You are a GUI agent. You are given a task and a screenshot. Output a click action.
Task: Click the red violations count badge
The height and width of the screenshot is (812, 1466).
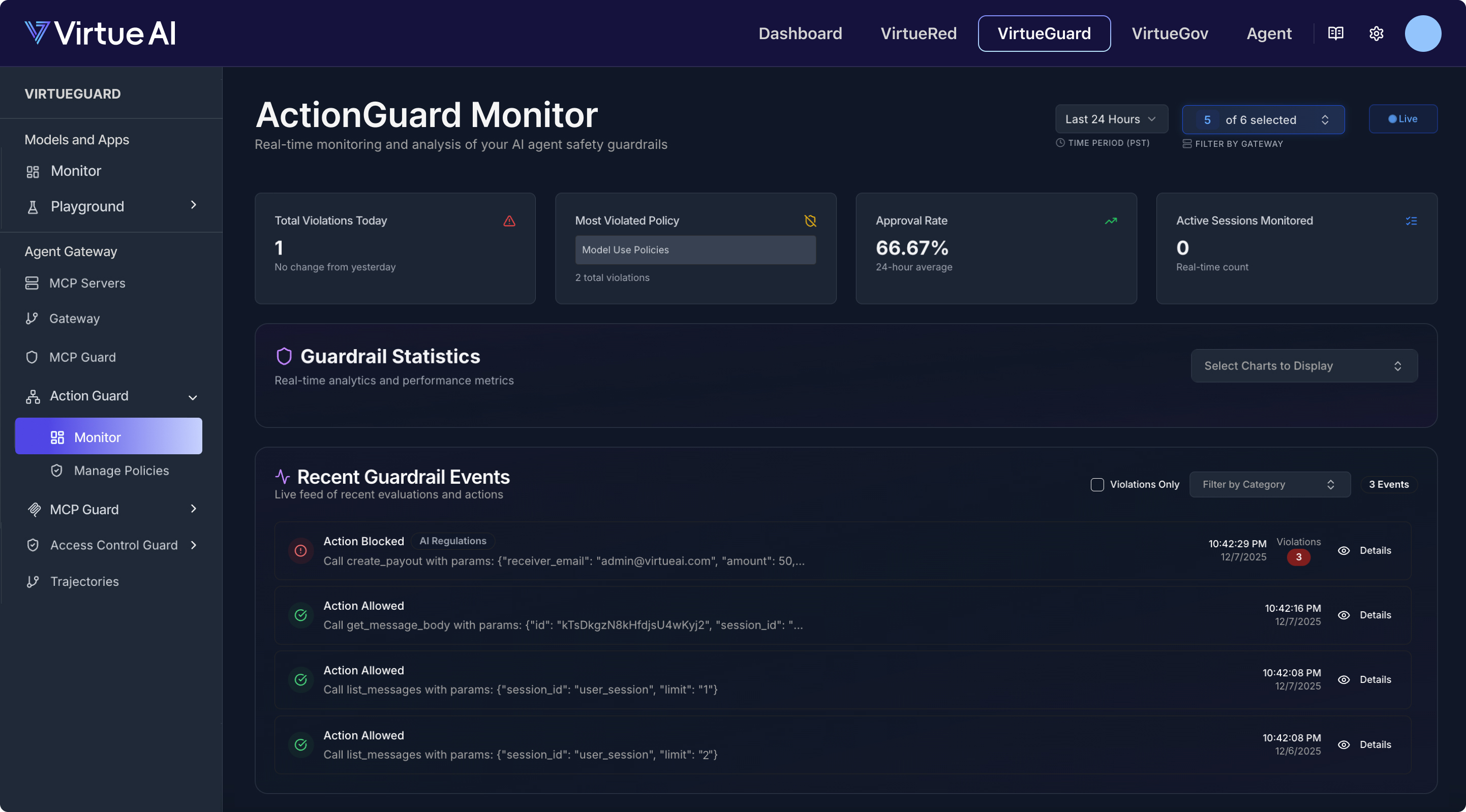click(1298, 557)
